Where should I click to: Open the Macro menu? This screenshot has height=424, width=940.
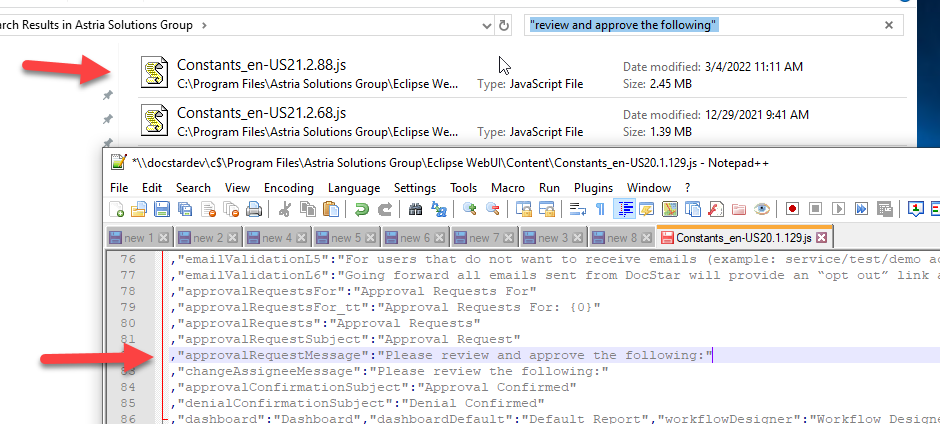click(x=508, y=188)
